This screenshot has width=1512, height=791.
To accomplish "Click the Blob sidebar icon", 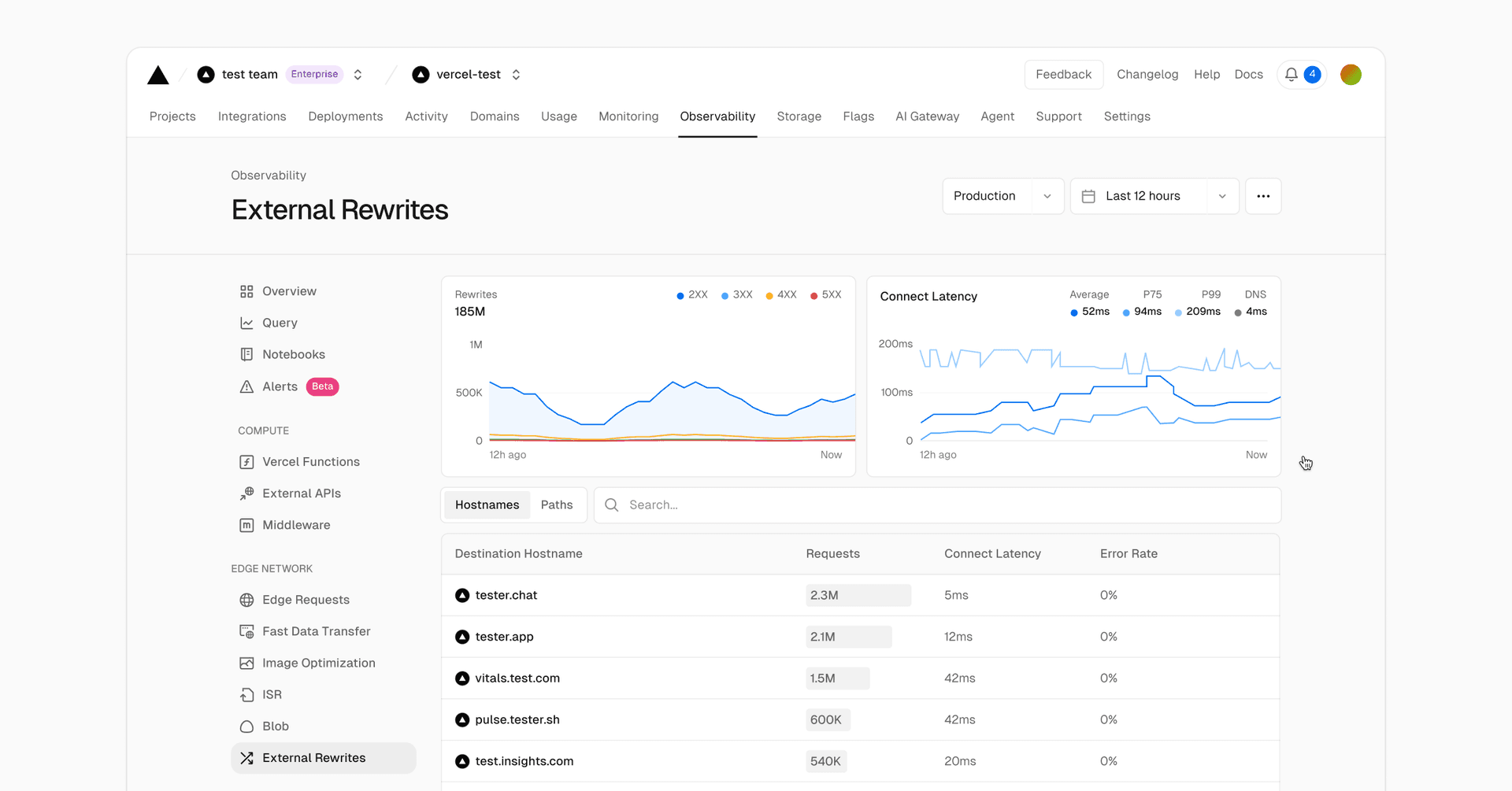I will click(246, 726).
